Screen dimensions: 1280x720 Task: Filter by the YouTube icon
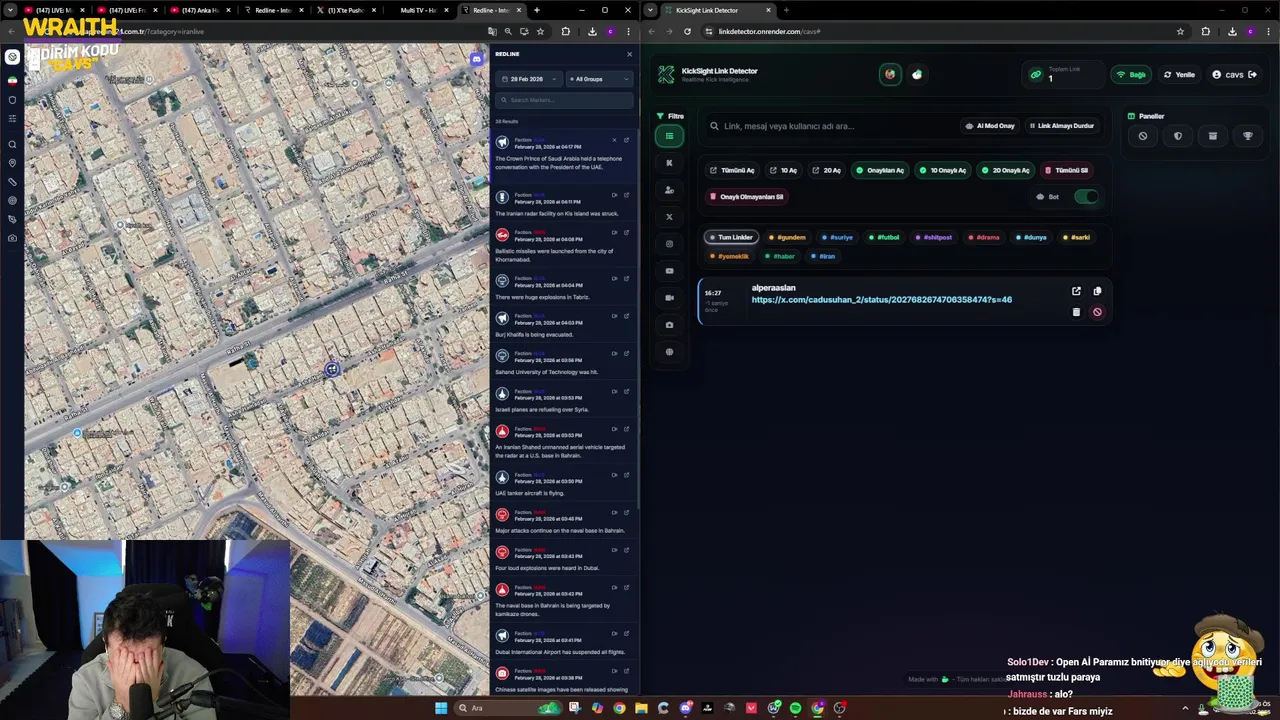tap(670, 271)
